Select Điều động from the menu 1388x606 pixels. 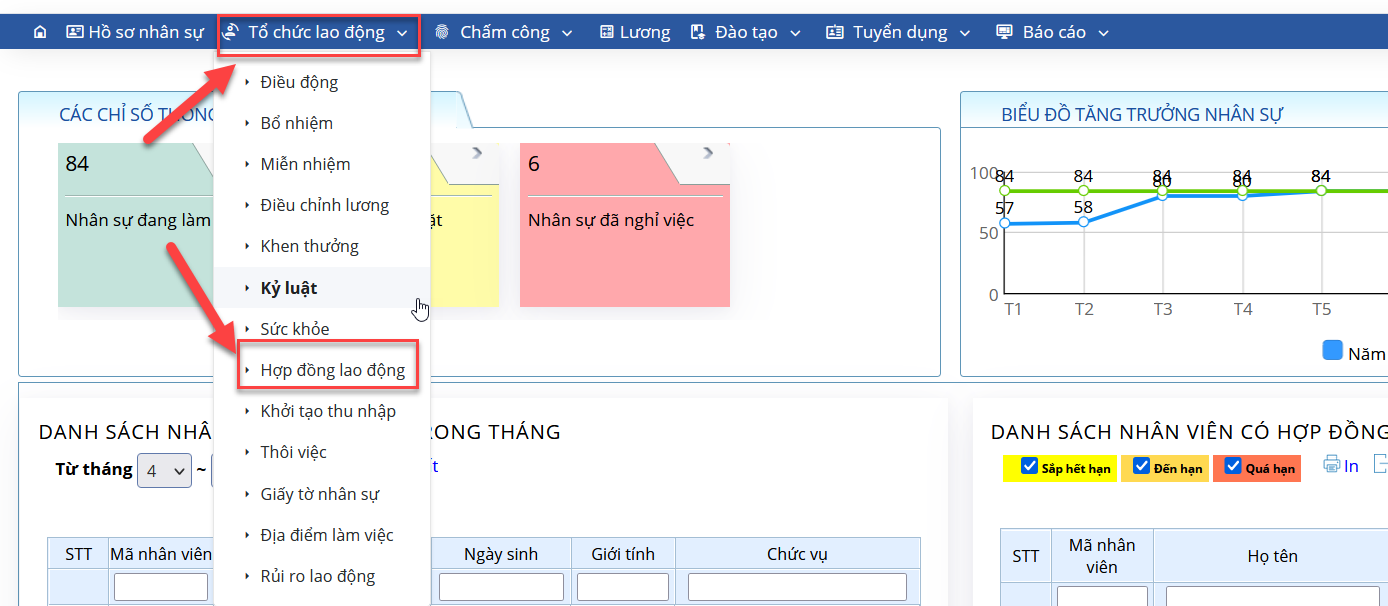[322, 82]
